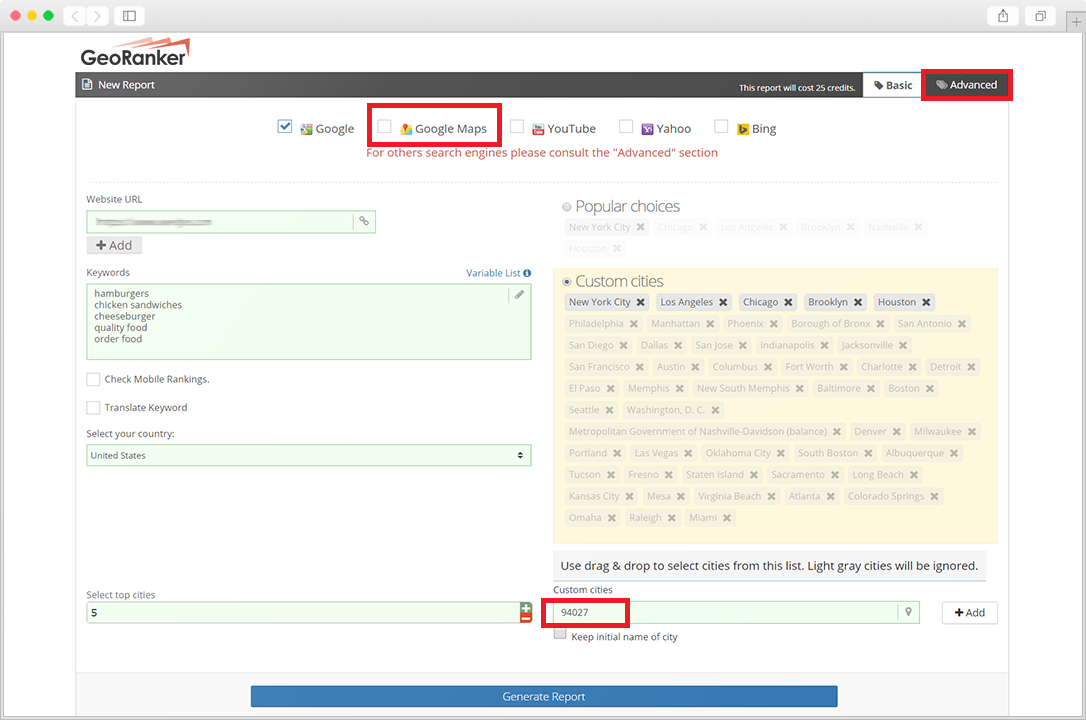Toggle the browser sidebar icon
This screenshot has width=1086, height=720.
pos(130,16)
